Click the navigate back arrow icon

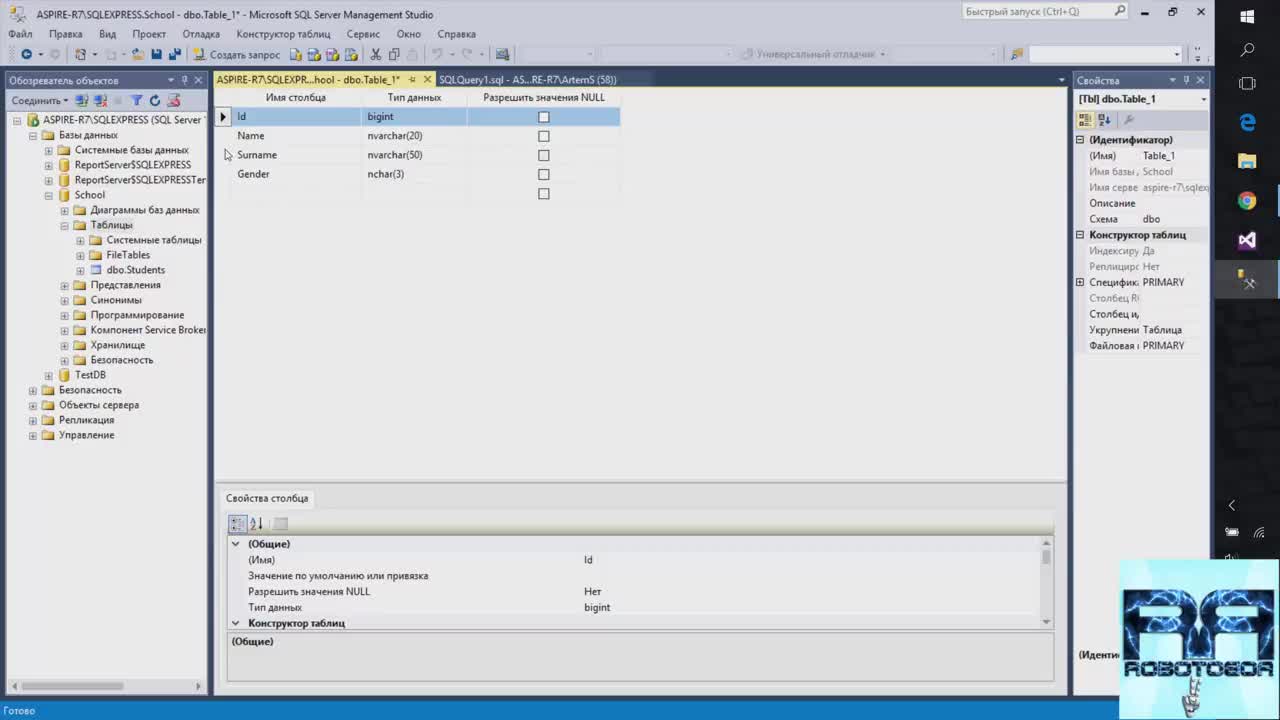click(26, 54)
